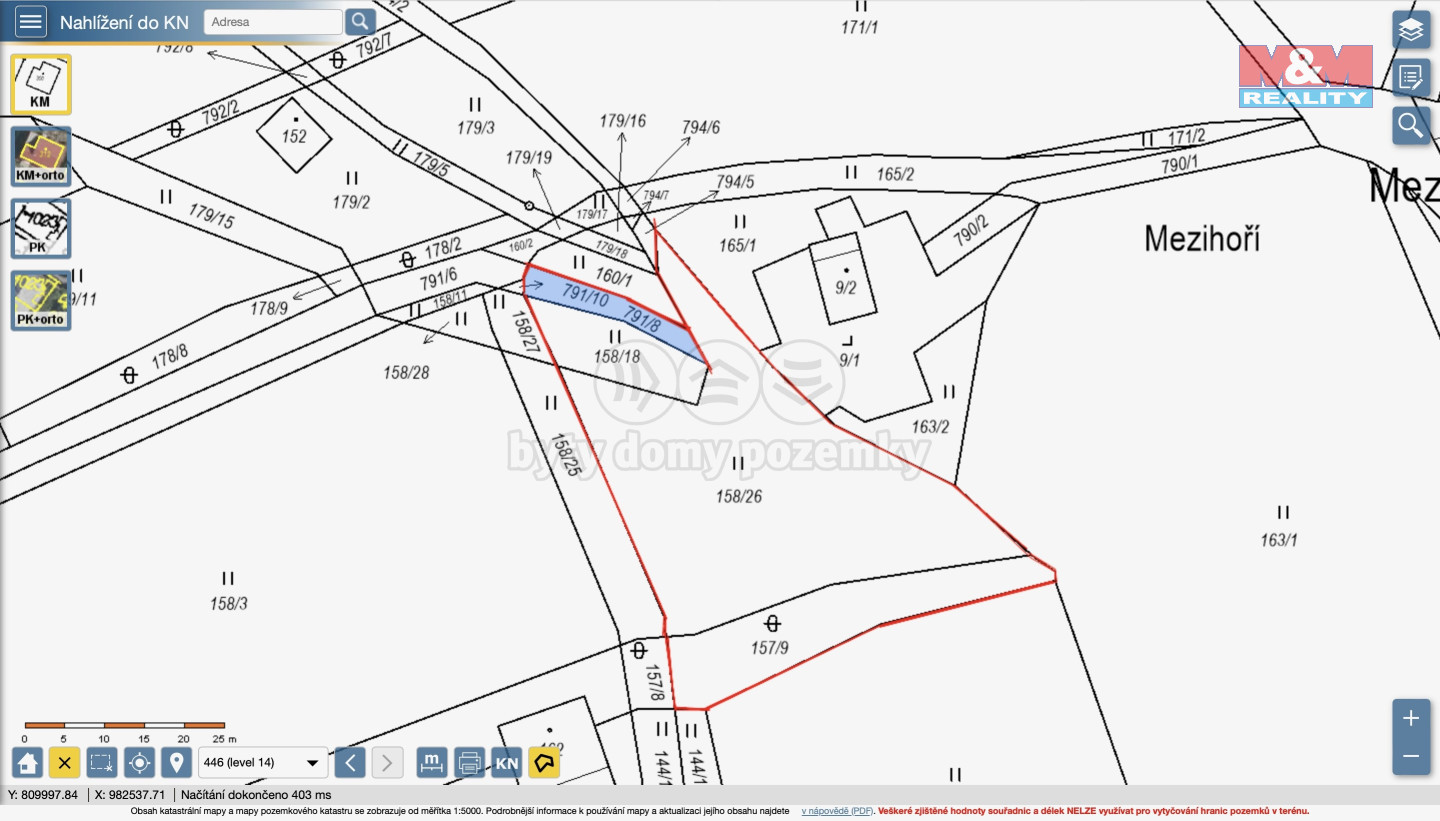Click the right-side magnifier search tool

pos(1411,125)
